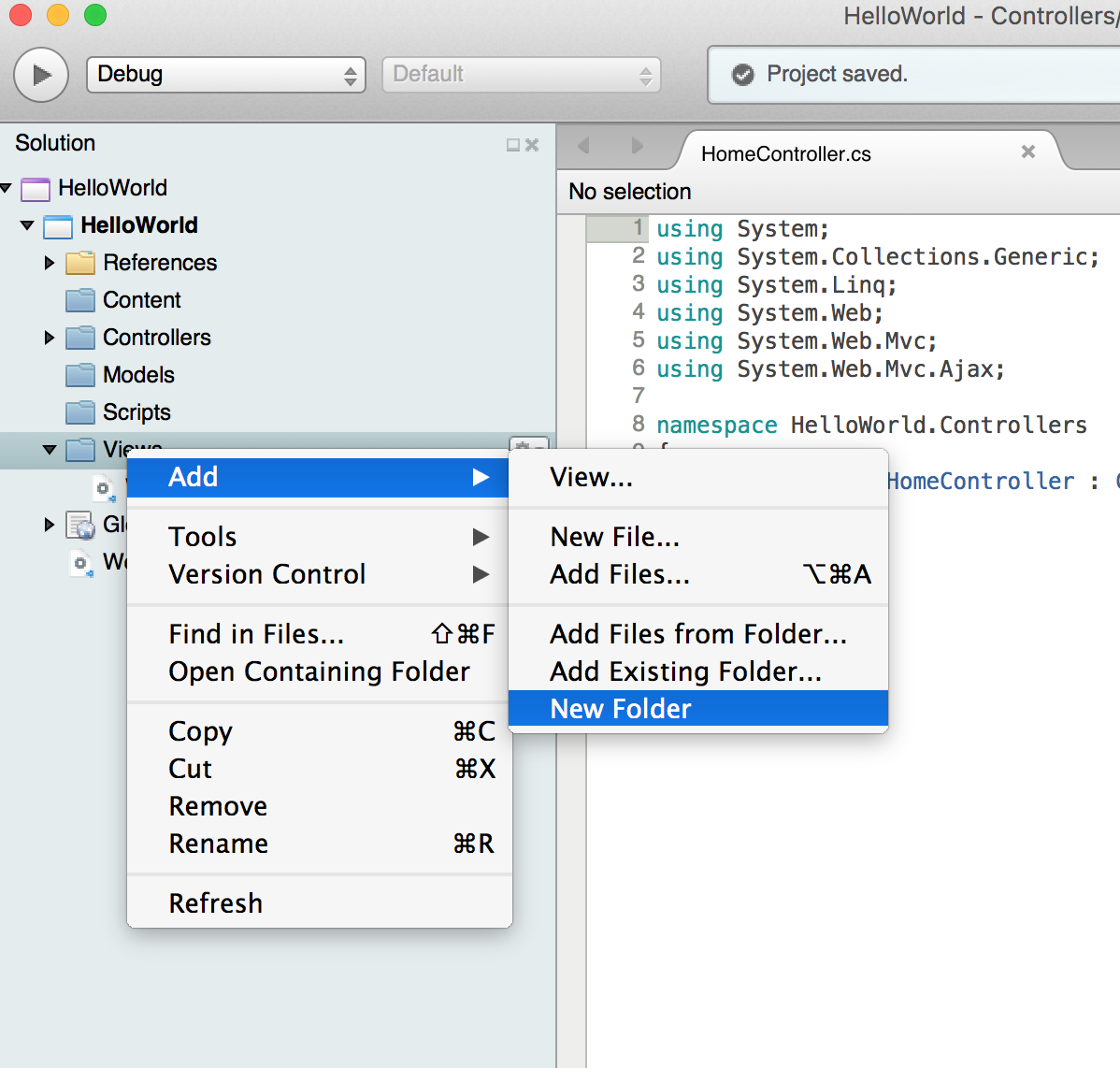The image size is (1120, 1068).
Task: Click the Content folder icon
Action: click(x=80, y=300)
